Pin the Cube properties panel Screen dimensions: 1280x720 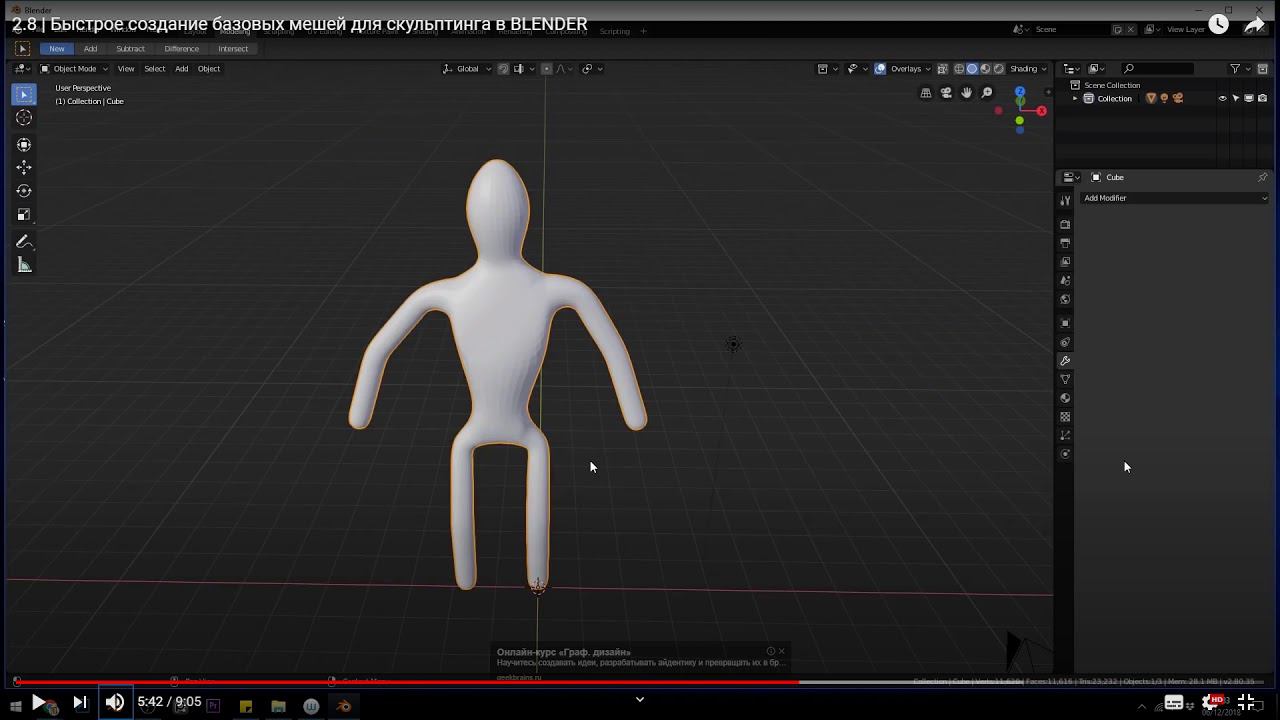pyautogui.click(x=1262, y=177)
